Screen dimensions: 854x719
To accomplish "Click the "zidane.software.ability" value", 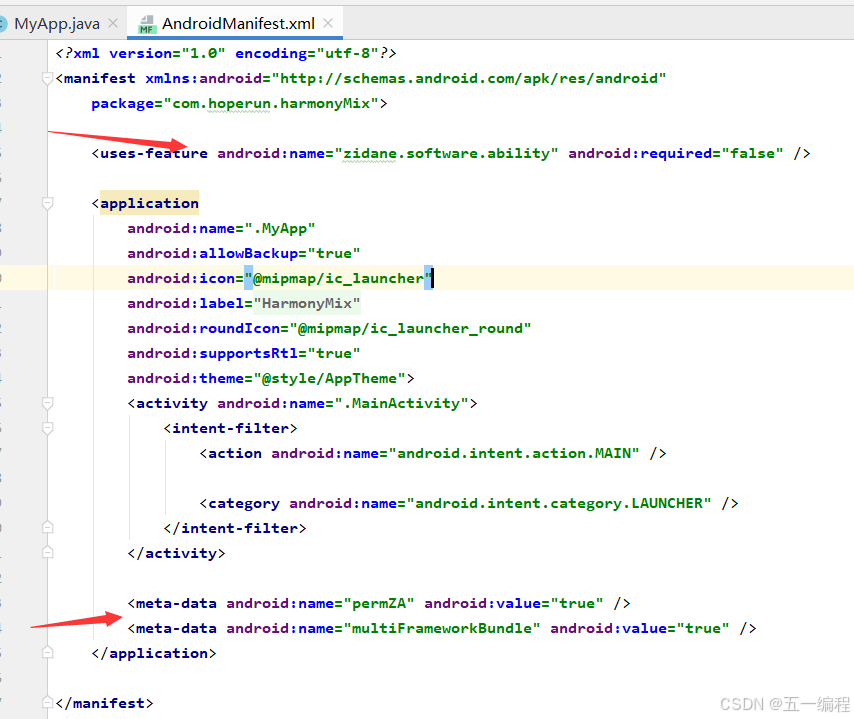I will (447, 154).
